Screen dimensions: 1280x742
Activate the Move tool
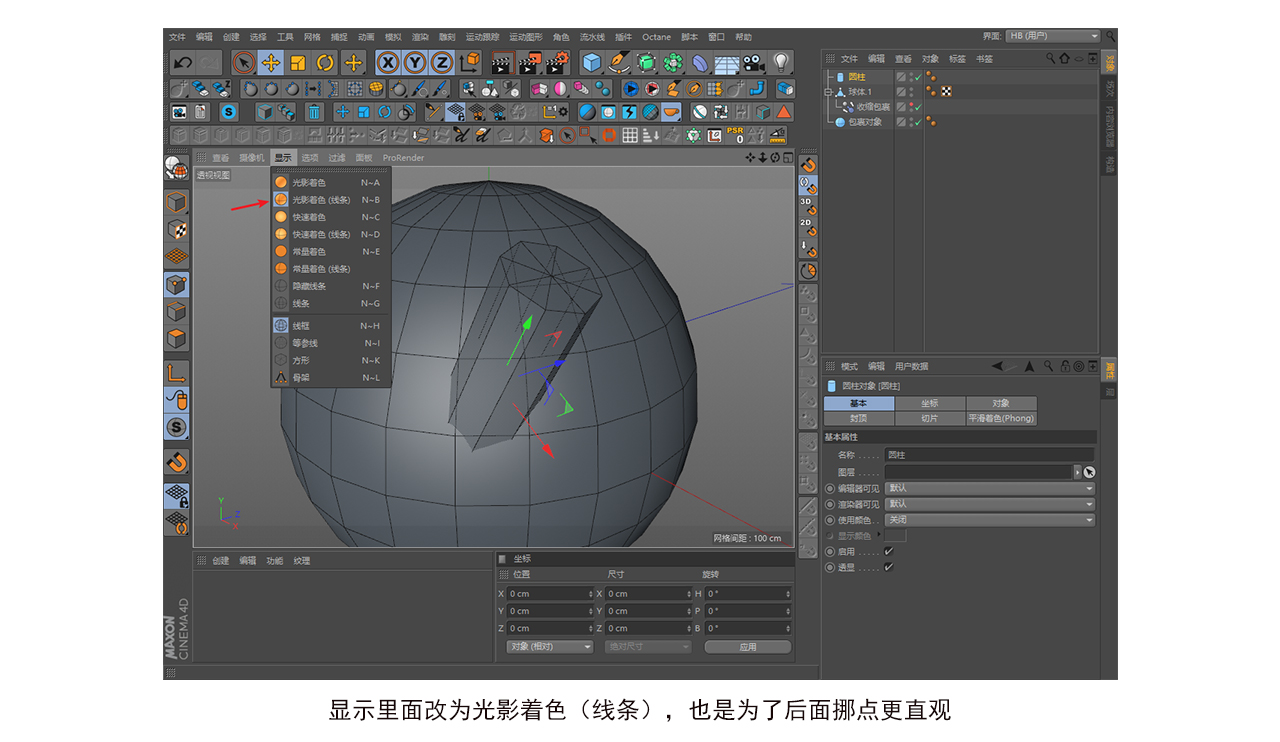point(270,63)
